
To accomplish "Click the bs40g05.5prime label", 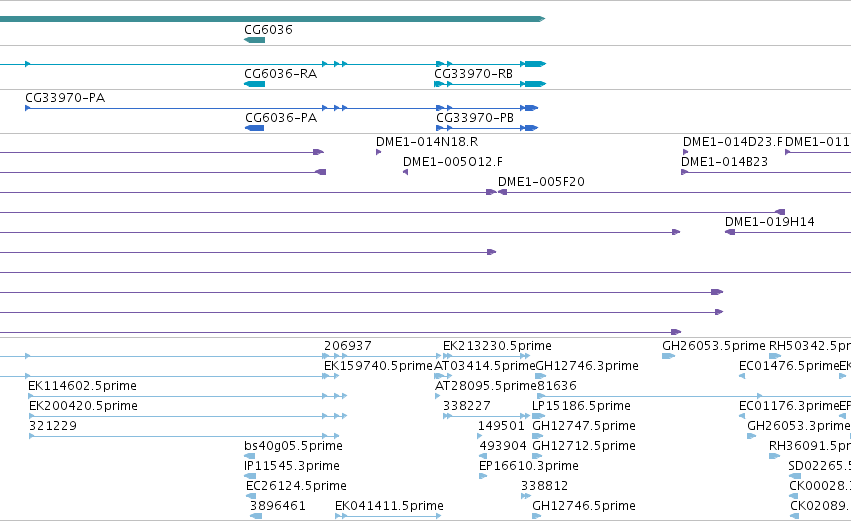I will click(294, 447).
